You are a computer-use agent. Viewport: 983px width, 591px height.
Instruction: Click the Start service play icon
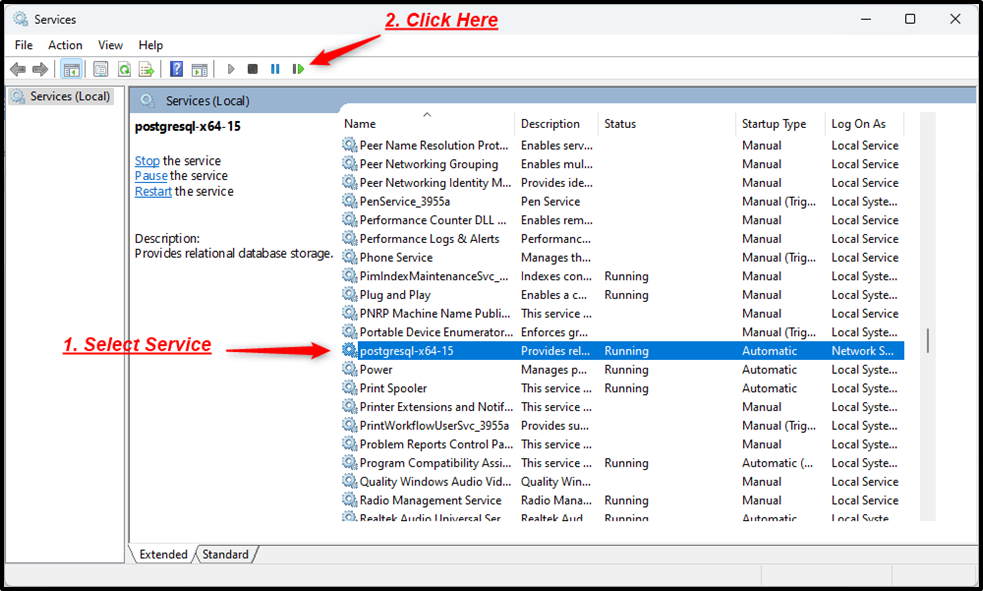232,68
